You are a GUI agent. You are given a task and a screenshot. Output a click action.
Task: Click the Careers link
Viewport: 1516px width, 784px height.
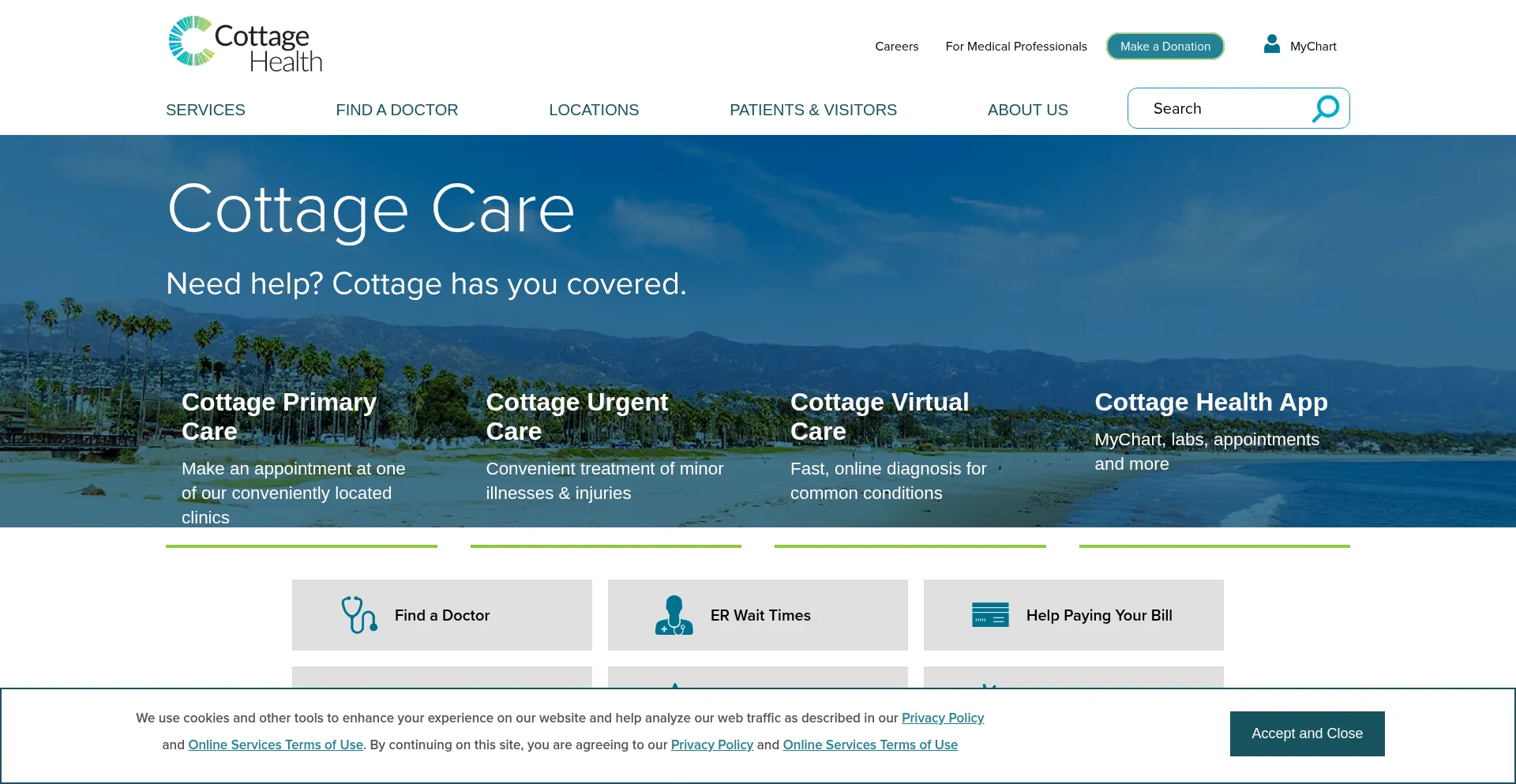click(897, 47)
